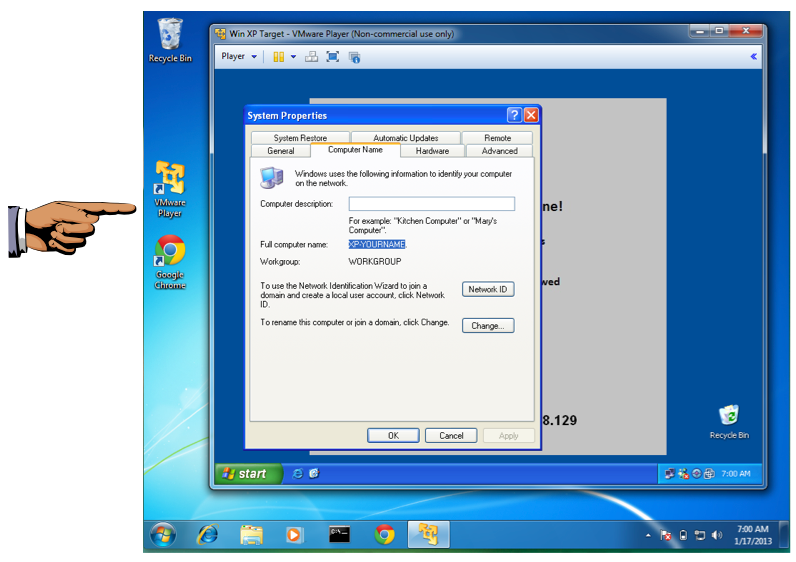
Task: Collapse the VMware toolbar with the double chevron
Action: click(x=753, y=56)
